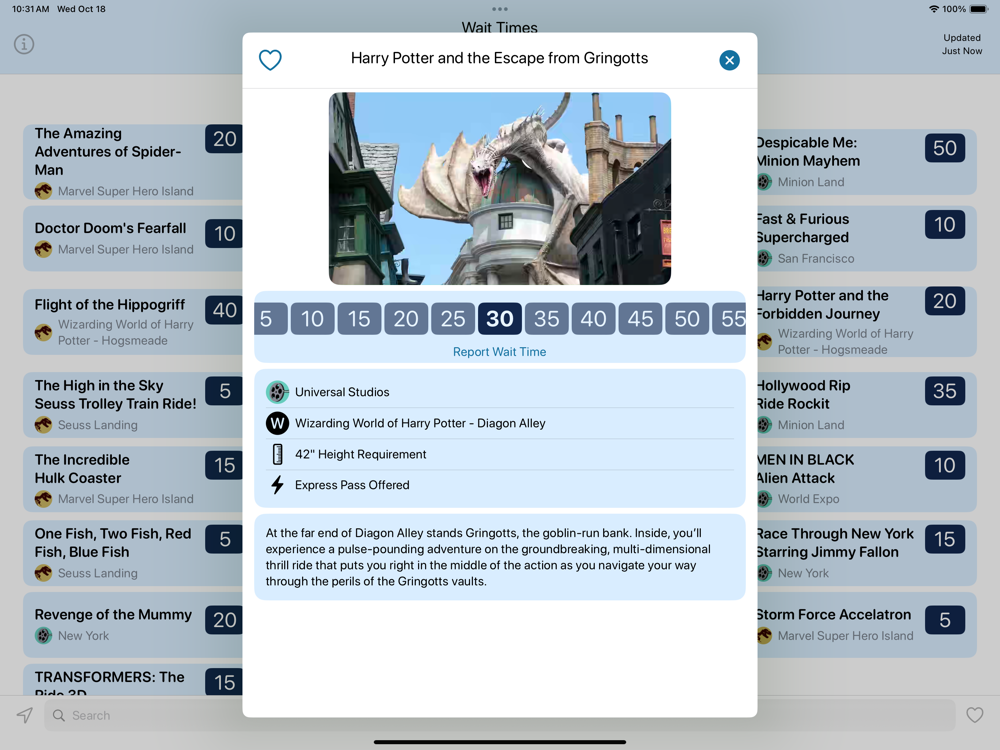Tap the Diagon Alley W icon
Screen dimensions: 1000x750
click(277, 423)
